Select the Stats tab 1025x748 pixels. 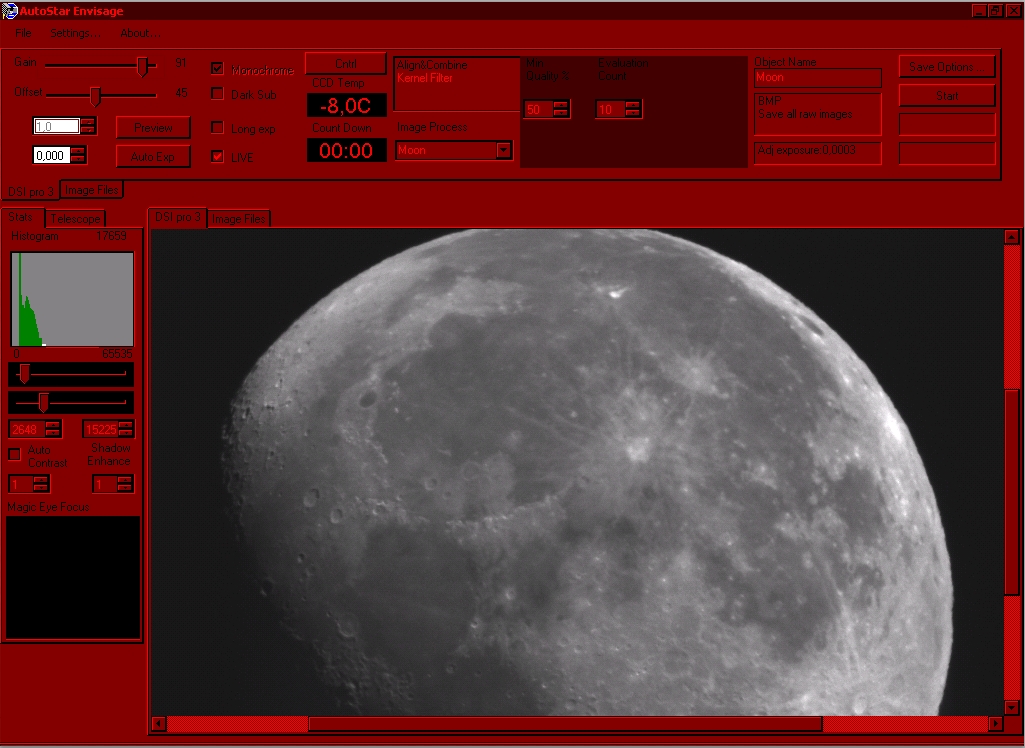(21, 217)
